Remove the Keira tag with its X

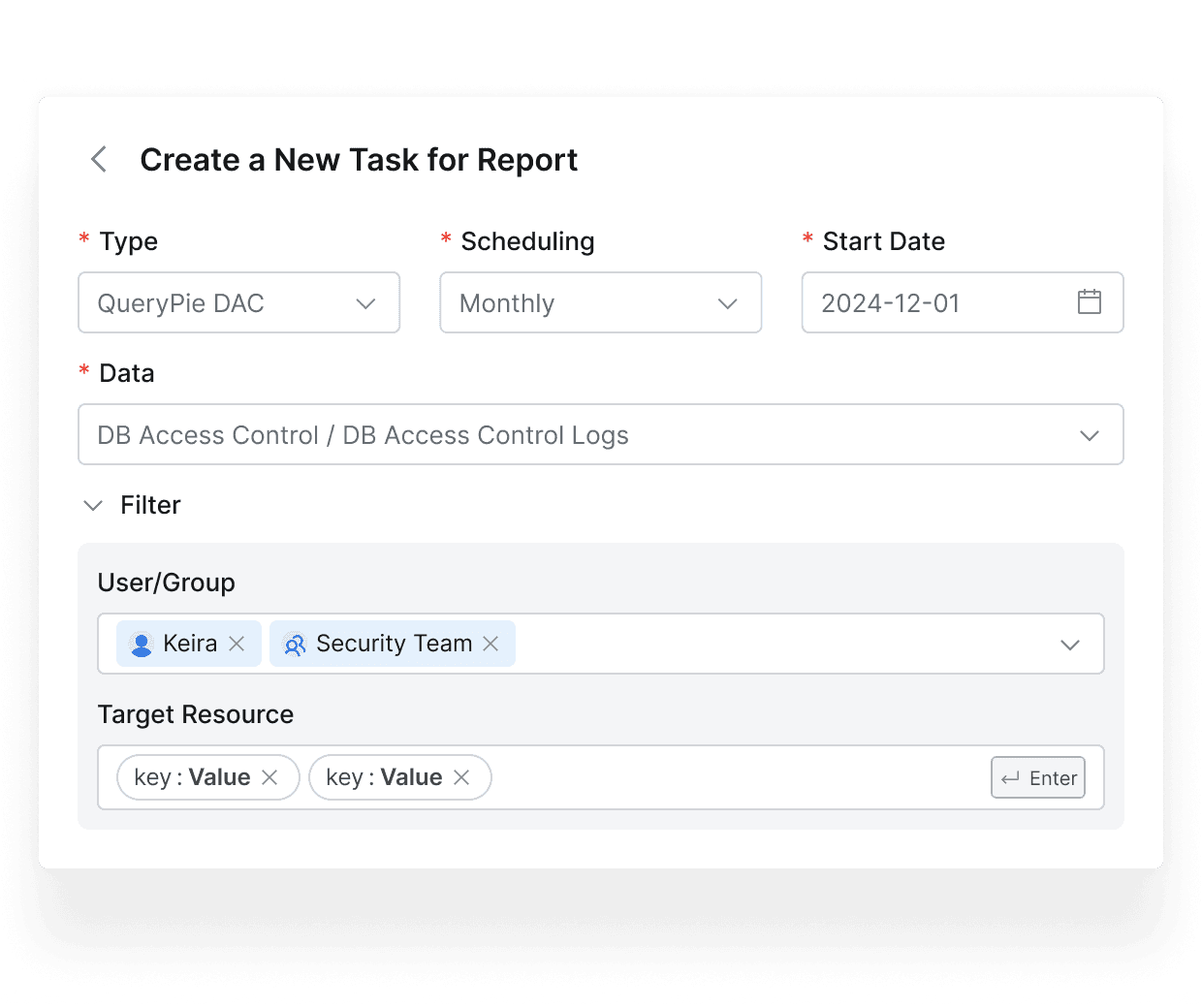click(237, 644)
